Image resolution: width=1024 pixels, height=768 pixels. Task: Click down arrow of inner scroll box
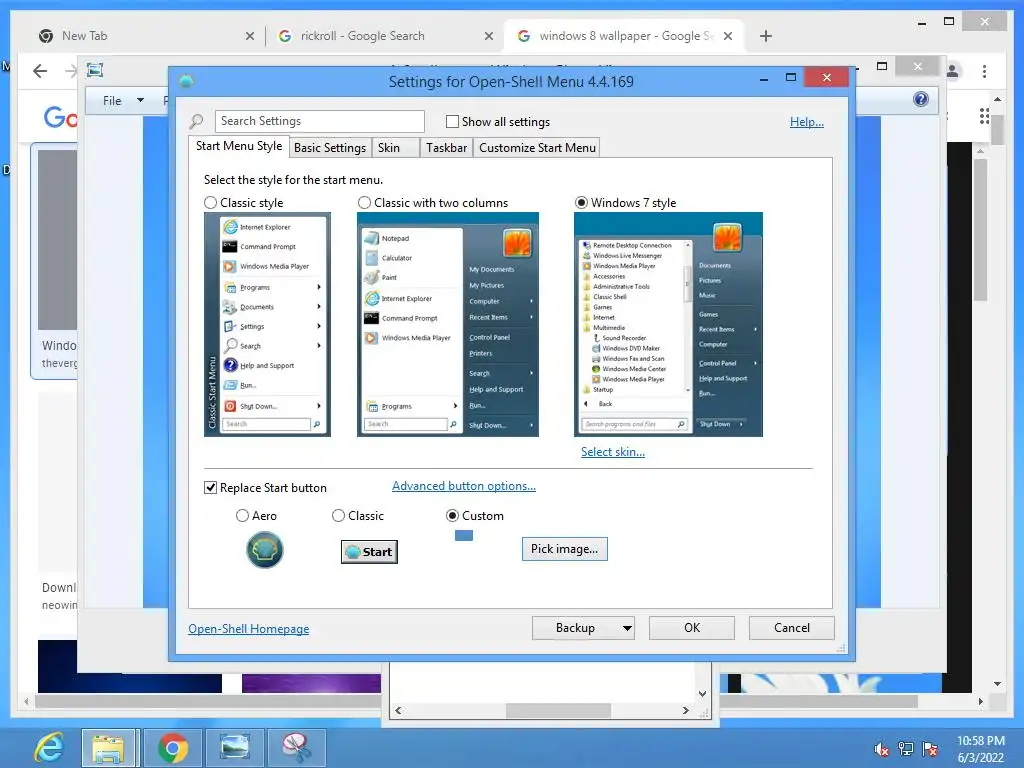point(703,694)
